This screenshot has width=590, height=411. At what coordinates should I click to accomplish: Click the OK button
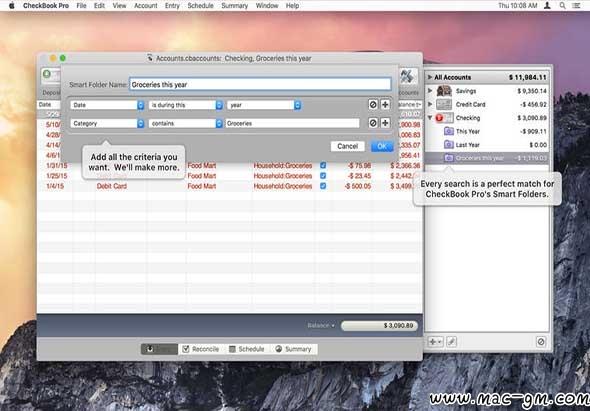point(382,146)
